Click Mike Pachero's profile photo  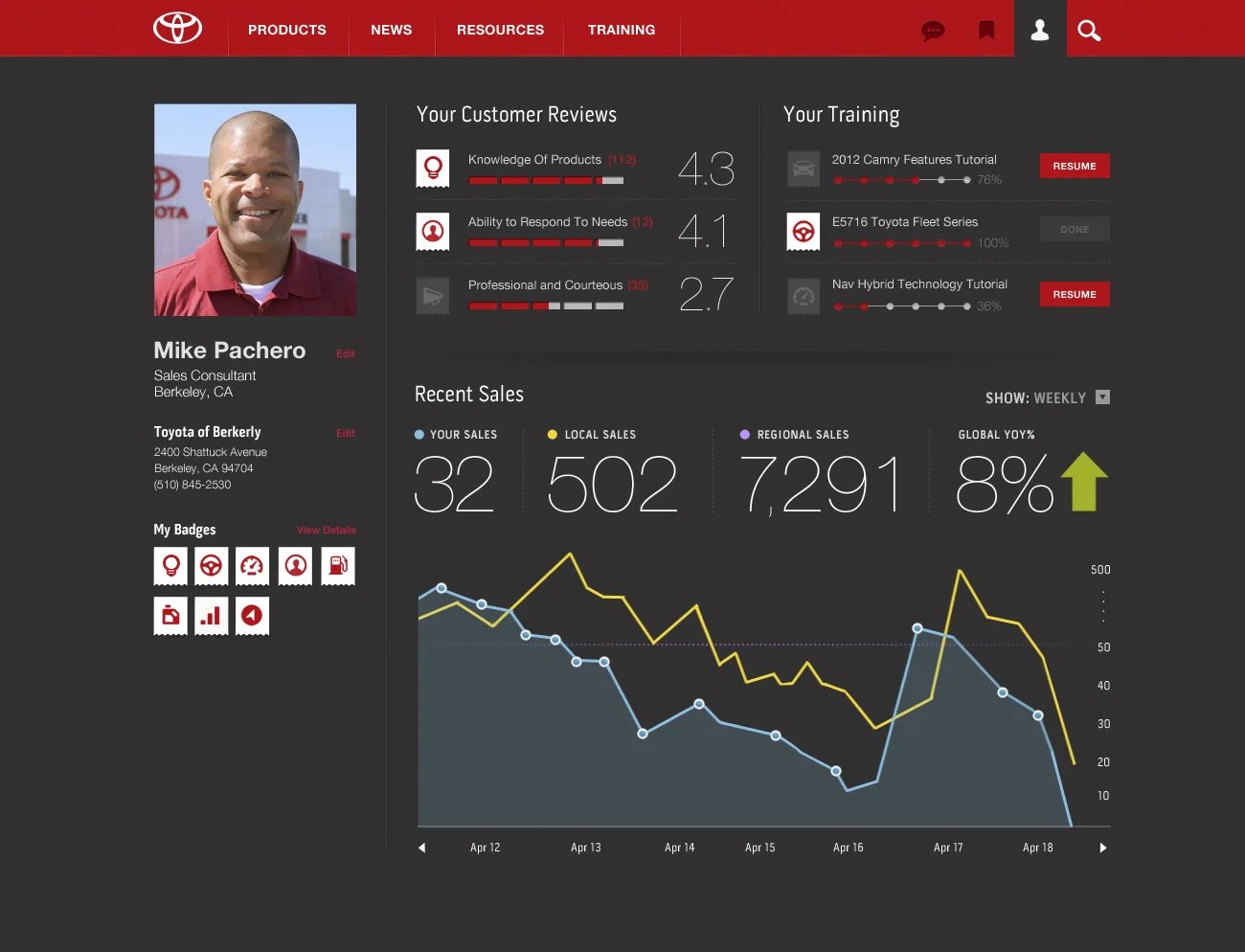pyautogui.click(x=255, y=210)
